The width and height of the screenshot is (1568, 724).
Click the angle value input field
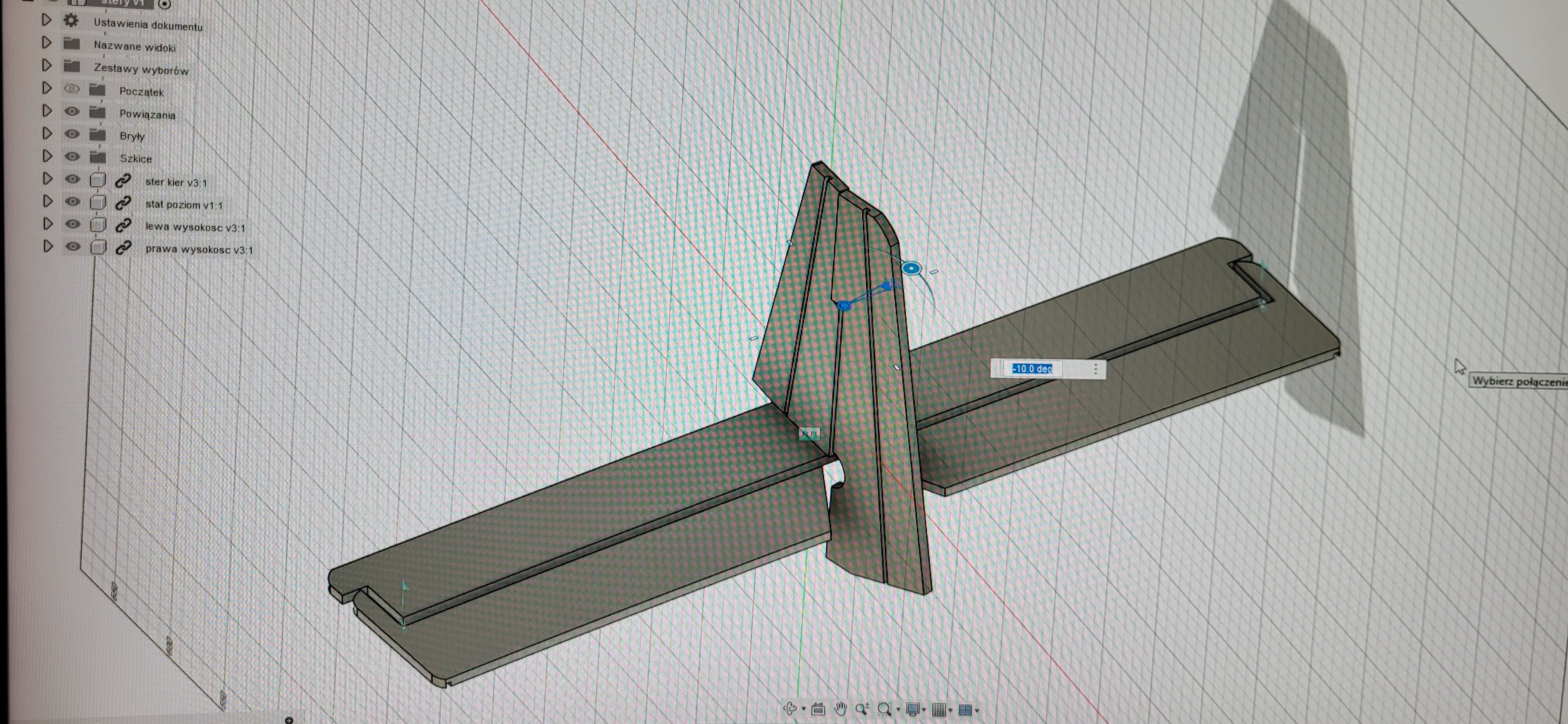click(x=1033, y=369)
